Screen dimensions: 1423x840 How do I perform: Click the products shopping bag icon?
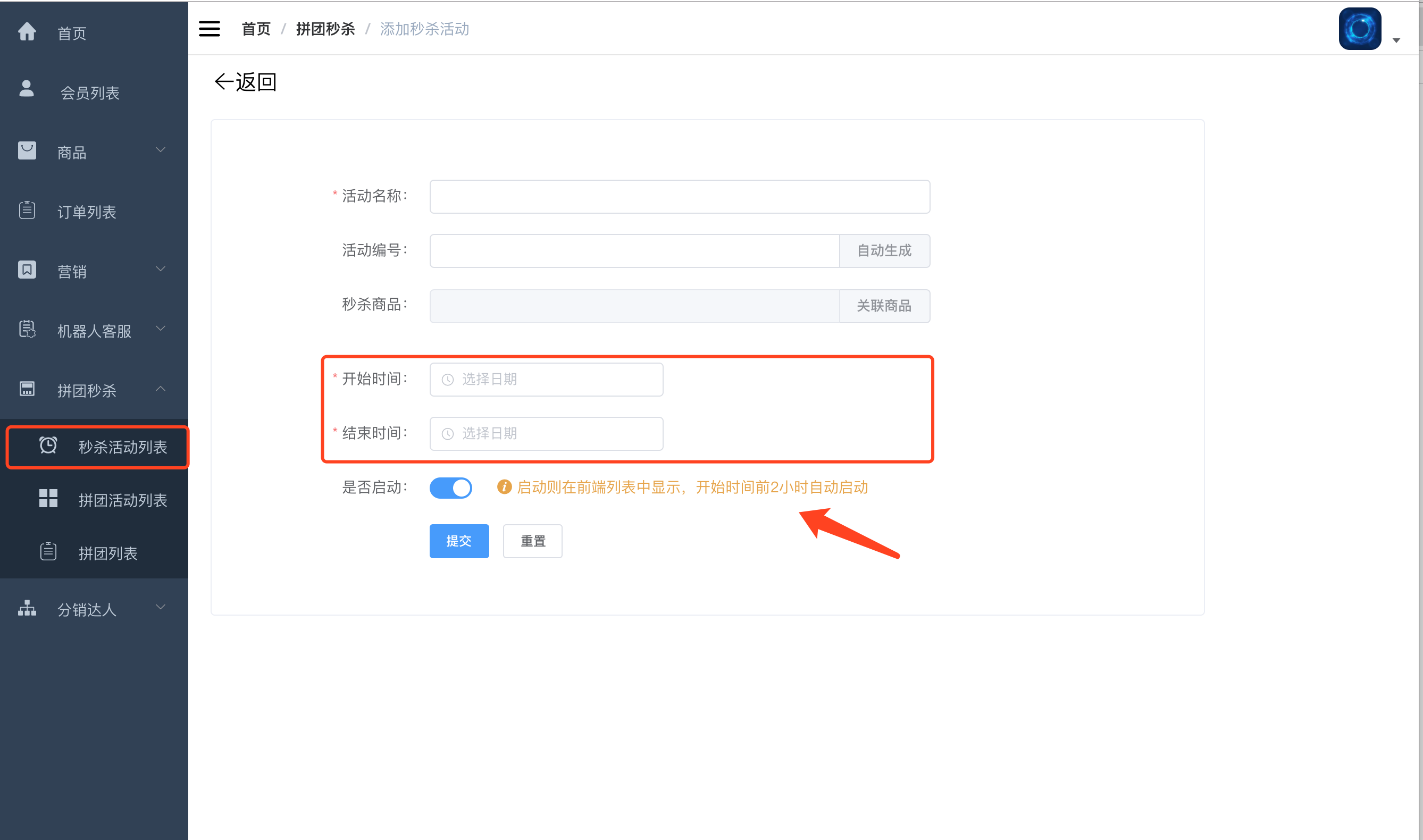tap(27, 150)
